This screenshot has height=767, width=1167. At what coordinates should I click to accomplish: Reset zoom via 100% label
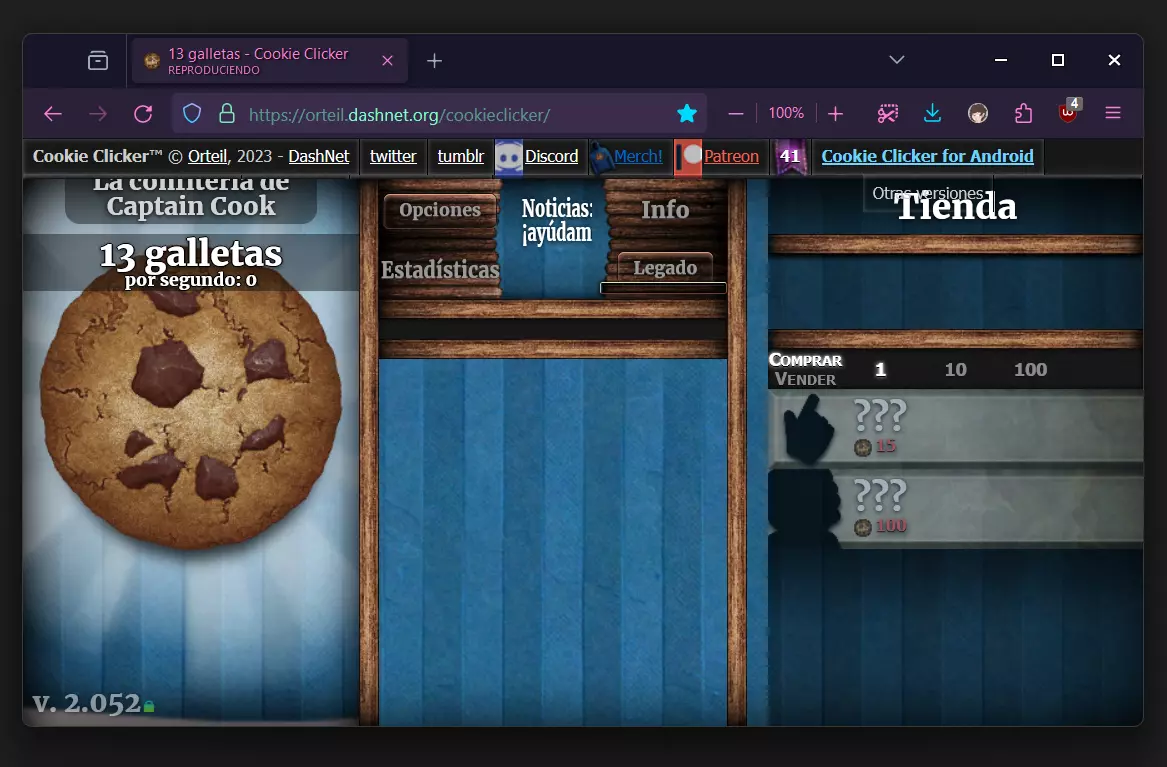pyautogui.click(x=786, y=113)
